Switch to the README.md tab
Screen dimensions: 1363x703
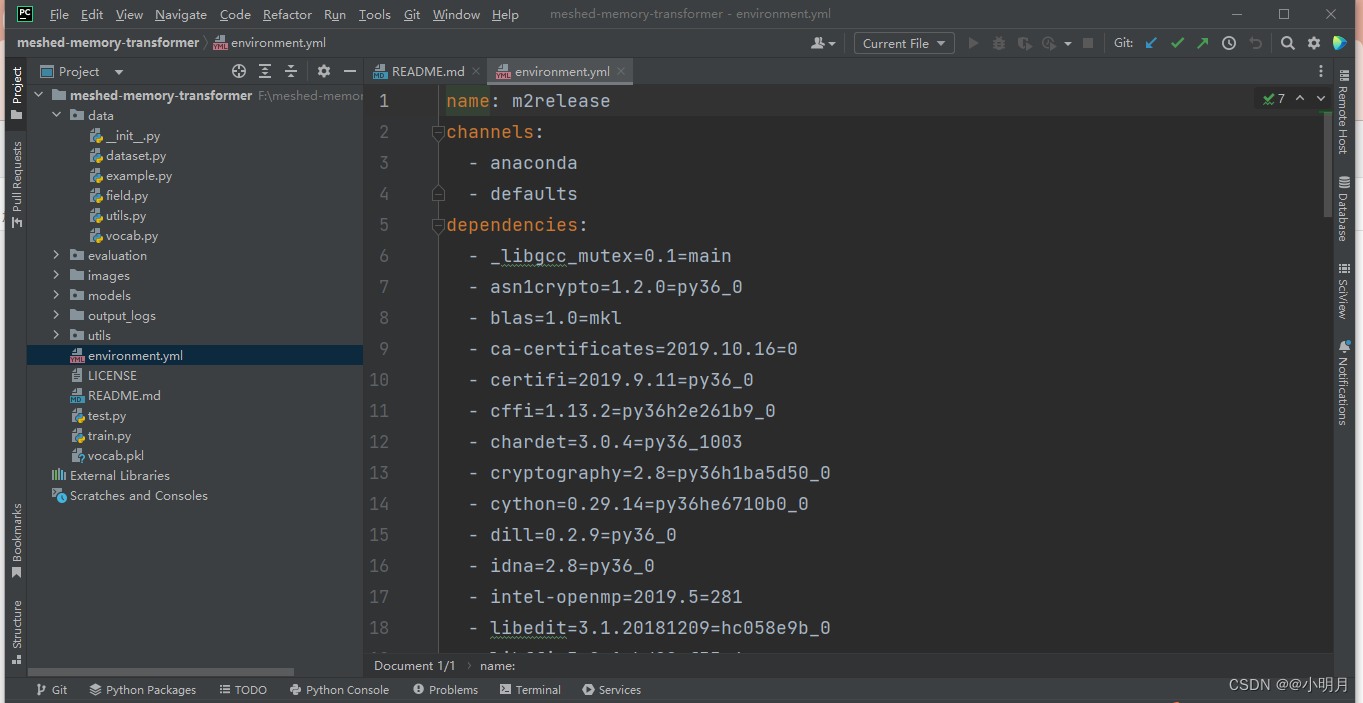428,71
